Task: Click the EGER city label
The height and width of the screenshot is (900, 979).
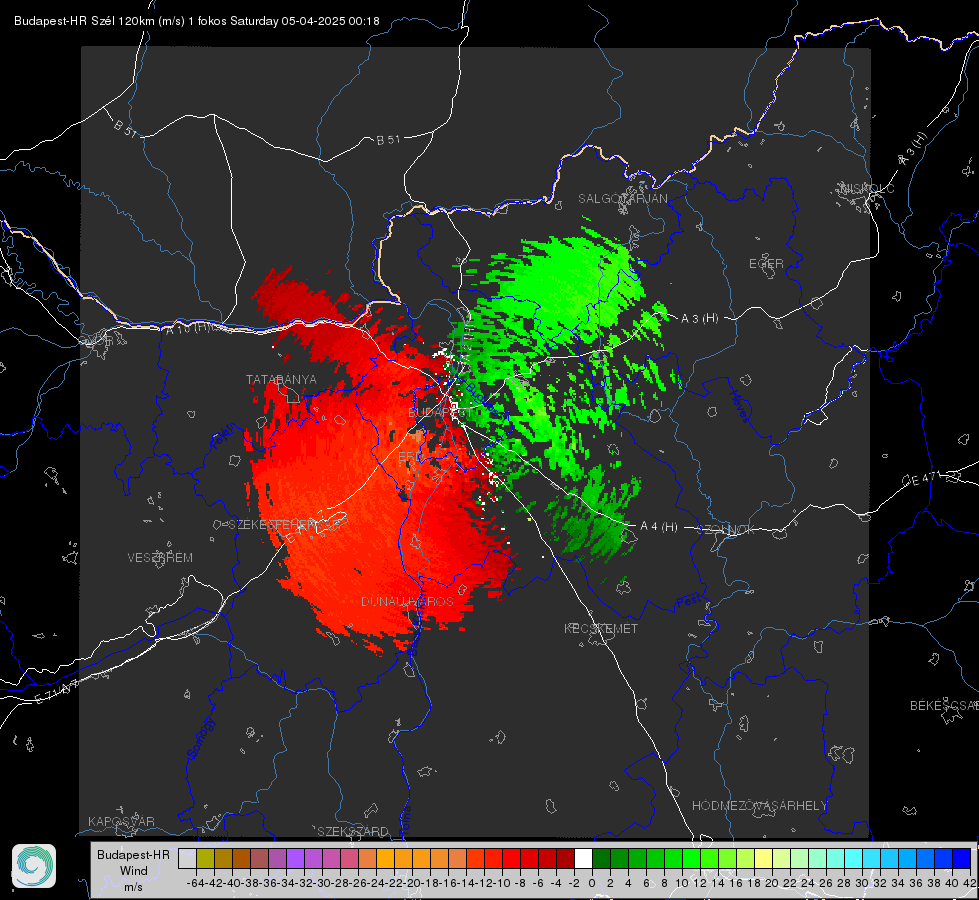Action: click(766, 264)
